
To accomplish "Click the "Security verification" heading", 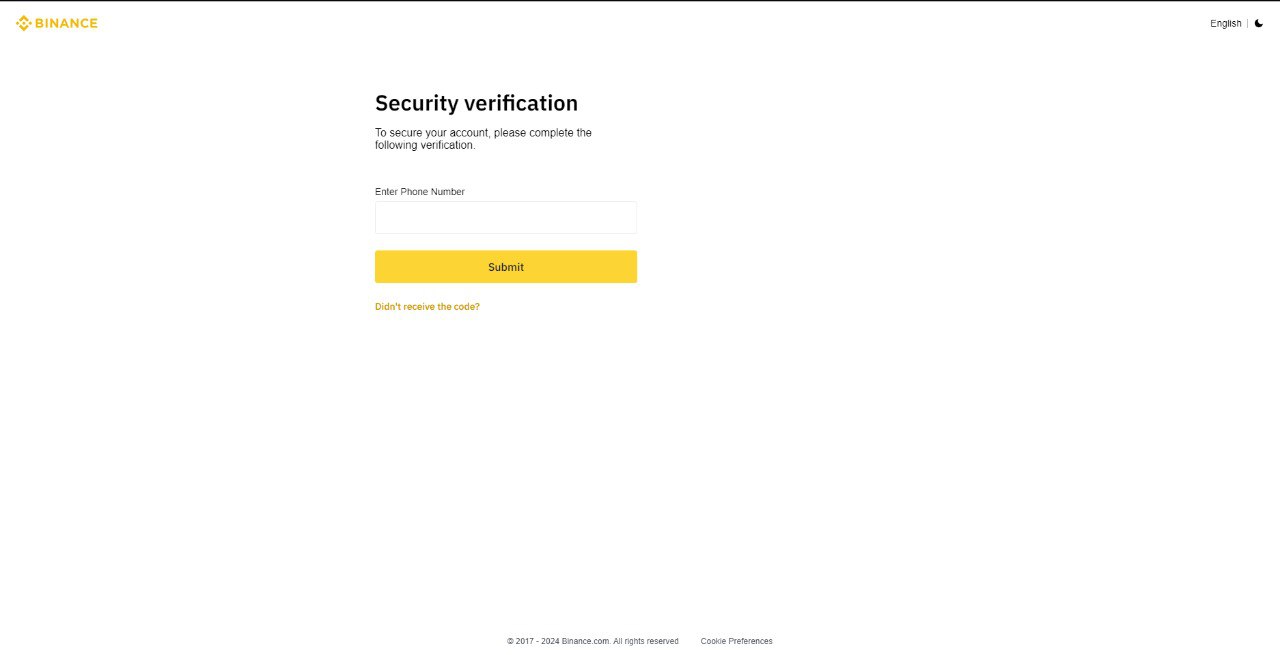I will [x=476, y=103].
